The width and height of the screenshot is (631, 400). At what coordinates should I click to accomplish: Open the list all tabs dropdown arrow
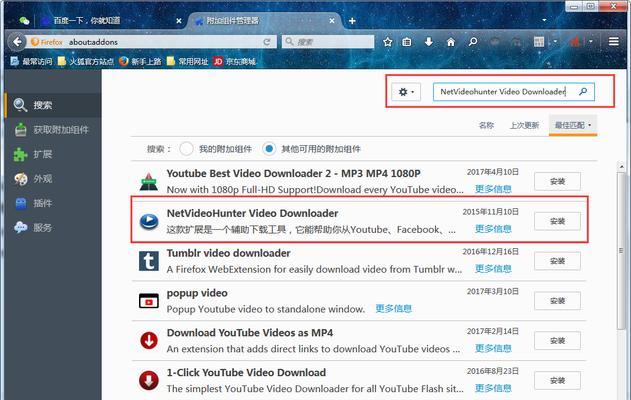pos(544,20)
